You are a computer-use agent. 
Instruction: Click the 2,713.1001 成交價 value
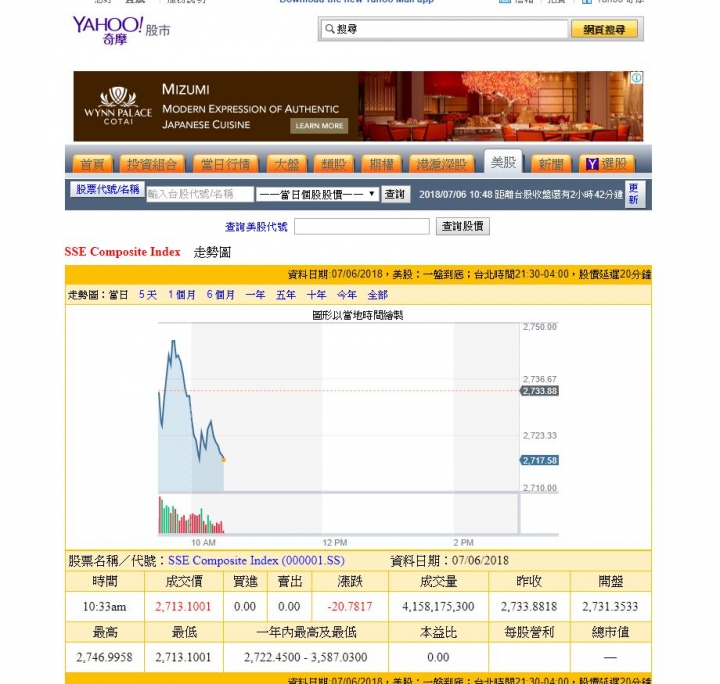pos(183,606)
